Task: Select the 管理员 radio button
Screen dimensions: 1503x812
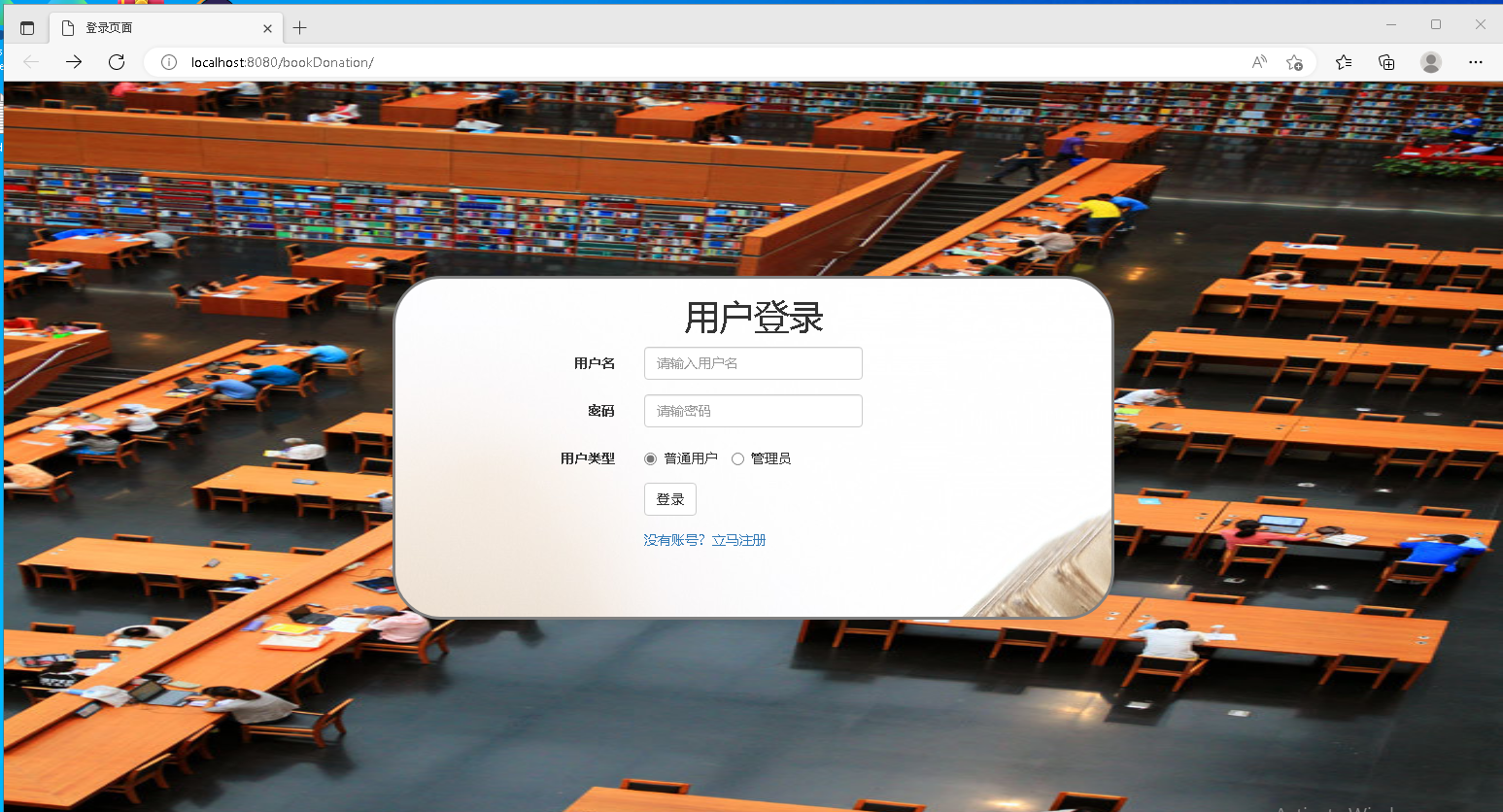Action: click(x=737, y=458)
